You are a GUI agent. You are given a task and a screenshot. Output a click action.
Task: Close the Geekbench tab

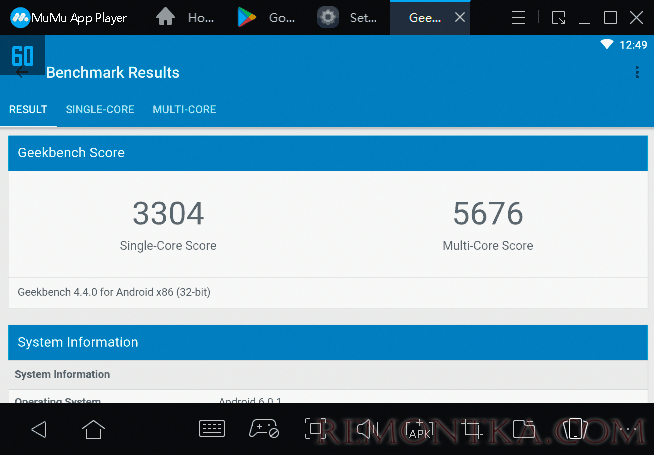tap(460, 18)
